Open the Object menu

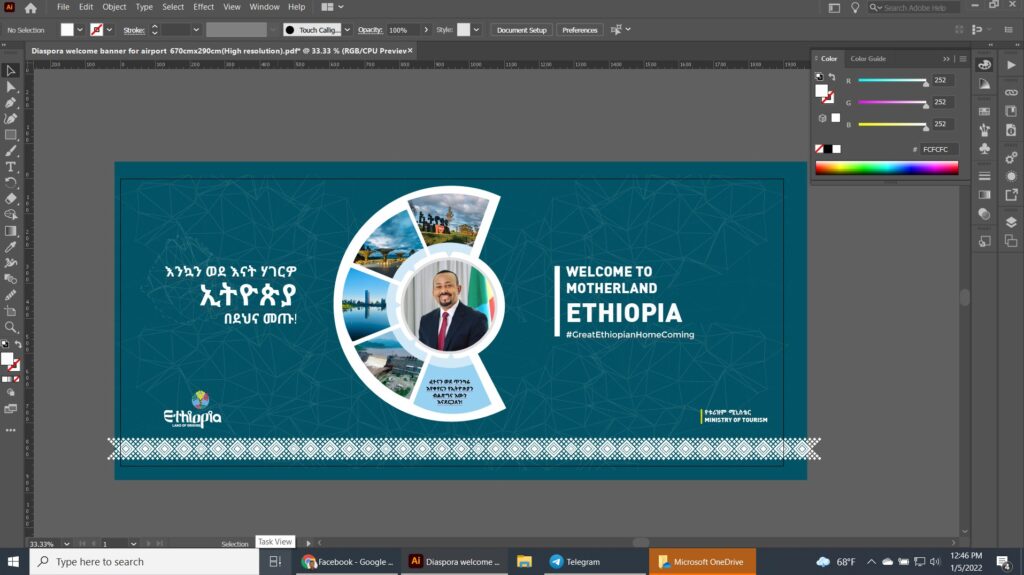click(114, 7)
